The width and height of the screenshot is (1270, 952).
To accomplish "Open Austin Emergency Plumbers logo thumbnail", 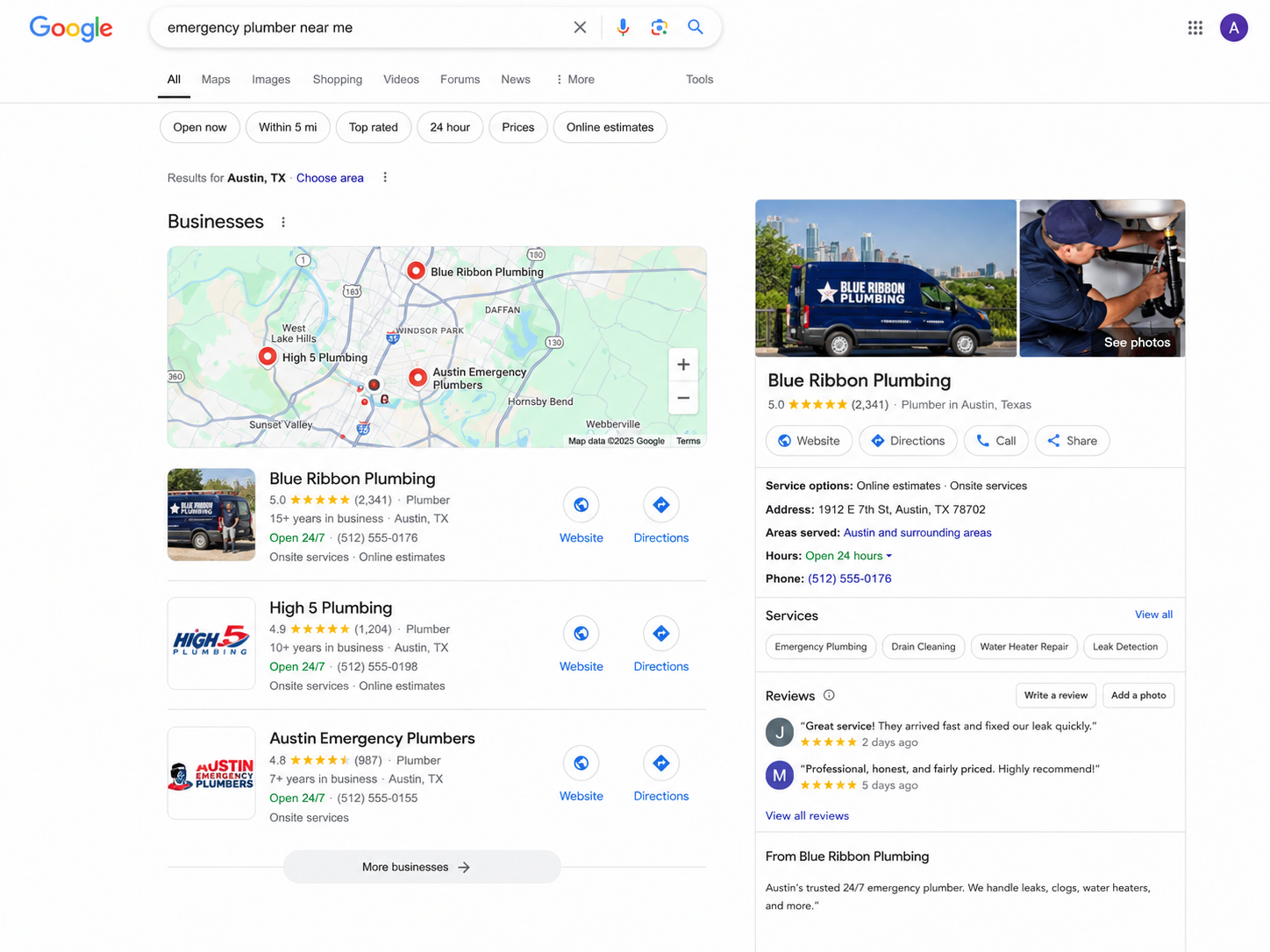I will tap(211, 773).
